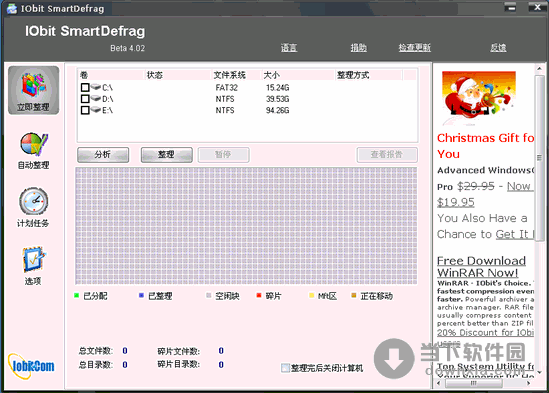Viewport: 549px width, 393px height.
Task: Click the ad panel horizontal scrollbar thumb
Action: (x=473, y=383)
